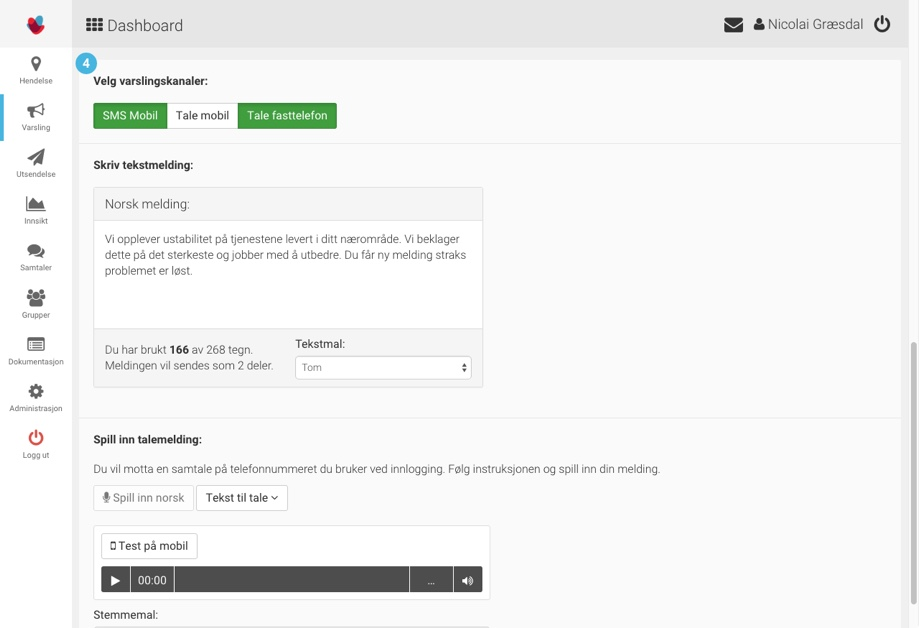Open the Tekstmal dropdown
The height and width of the screenshot is (628, 919).
[383, 368]
